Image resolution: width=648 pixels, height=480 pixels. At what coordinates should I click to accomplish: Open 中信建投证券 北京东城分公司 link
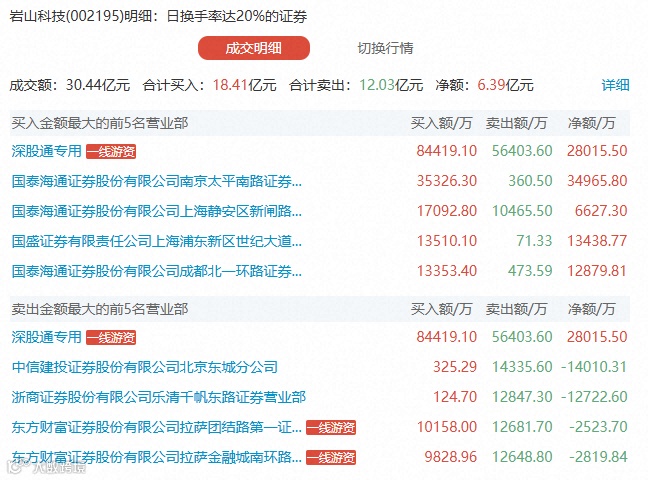pos(145,367)
